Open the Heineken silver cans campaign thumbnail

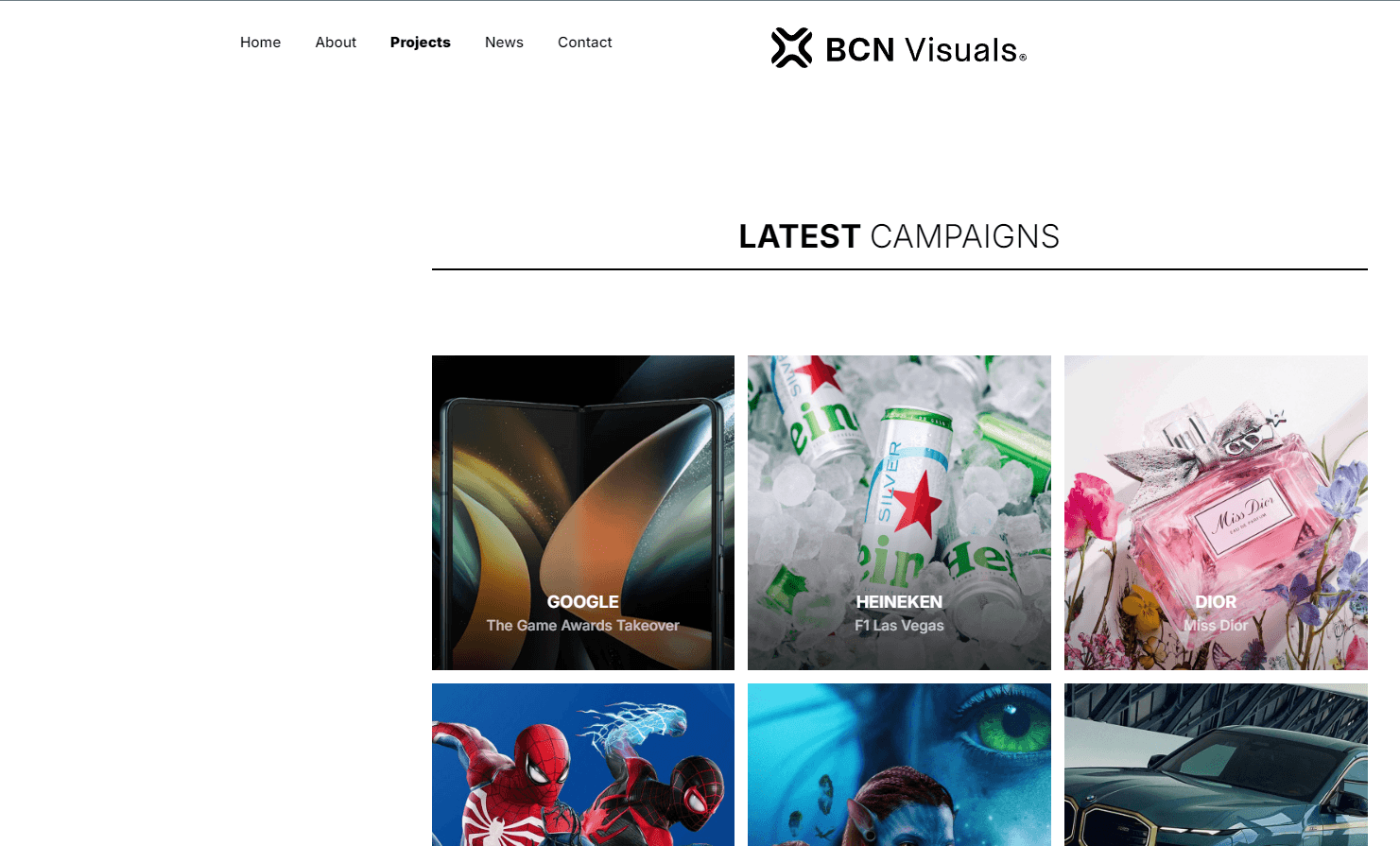[x=899, y=512]
